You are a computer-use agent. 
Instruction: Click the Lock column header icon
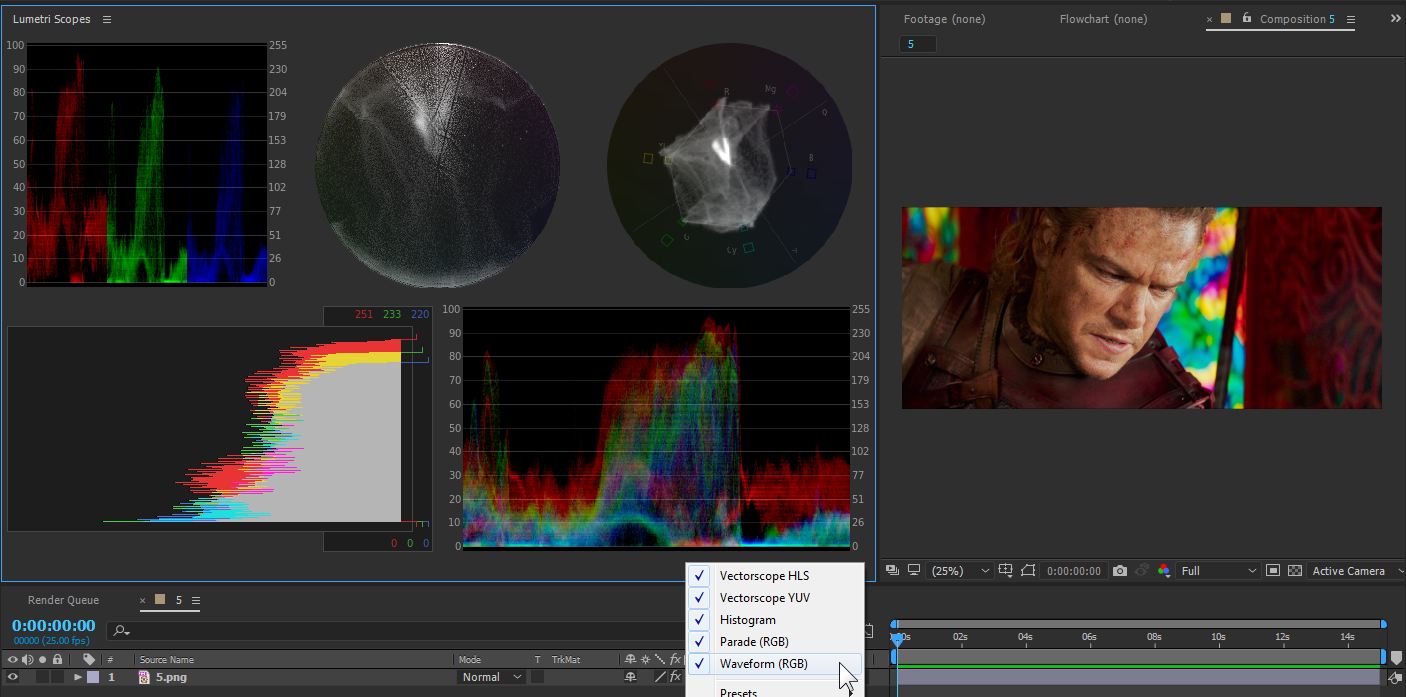(x=57, y=660)
